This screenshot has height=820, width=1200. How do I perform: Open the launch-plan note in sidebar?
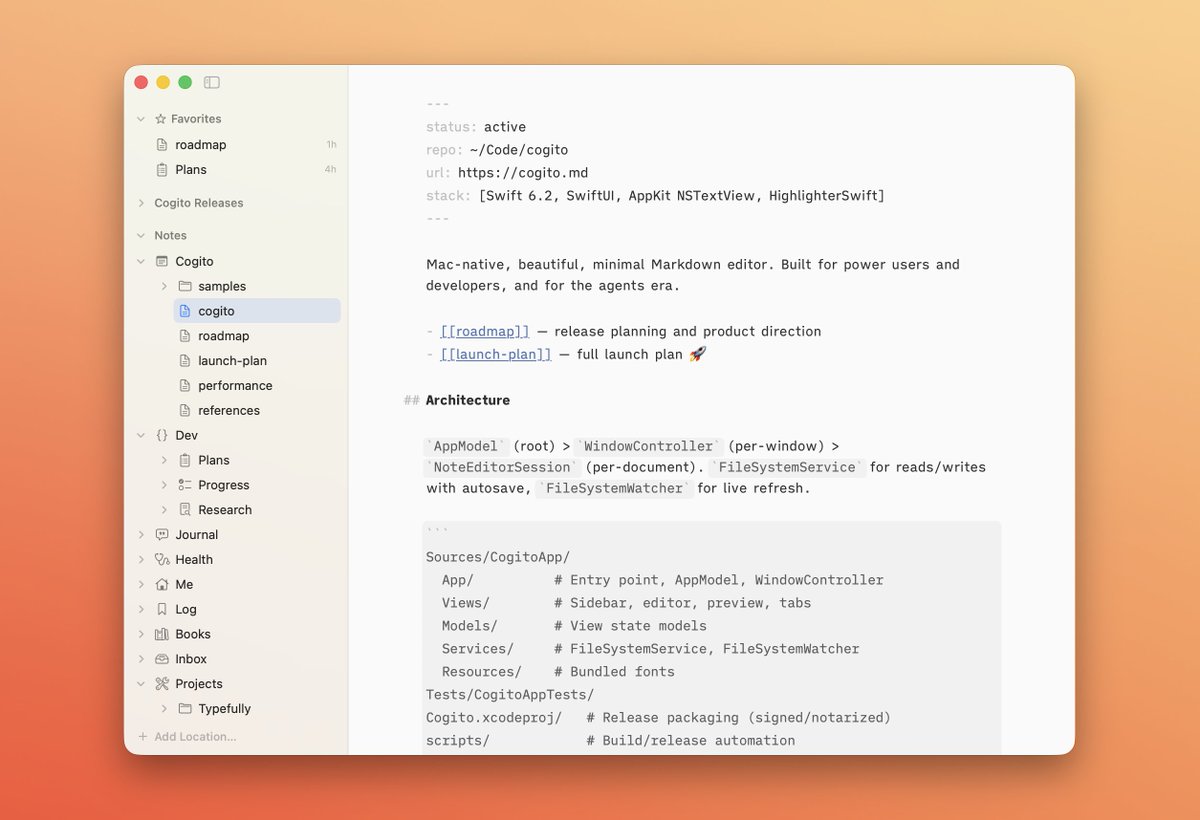point(232,361)
